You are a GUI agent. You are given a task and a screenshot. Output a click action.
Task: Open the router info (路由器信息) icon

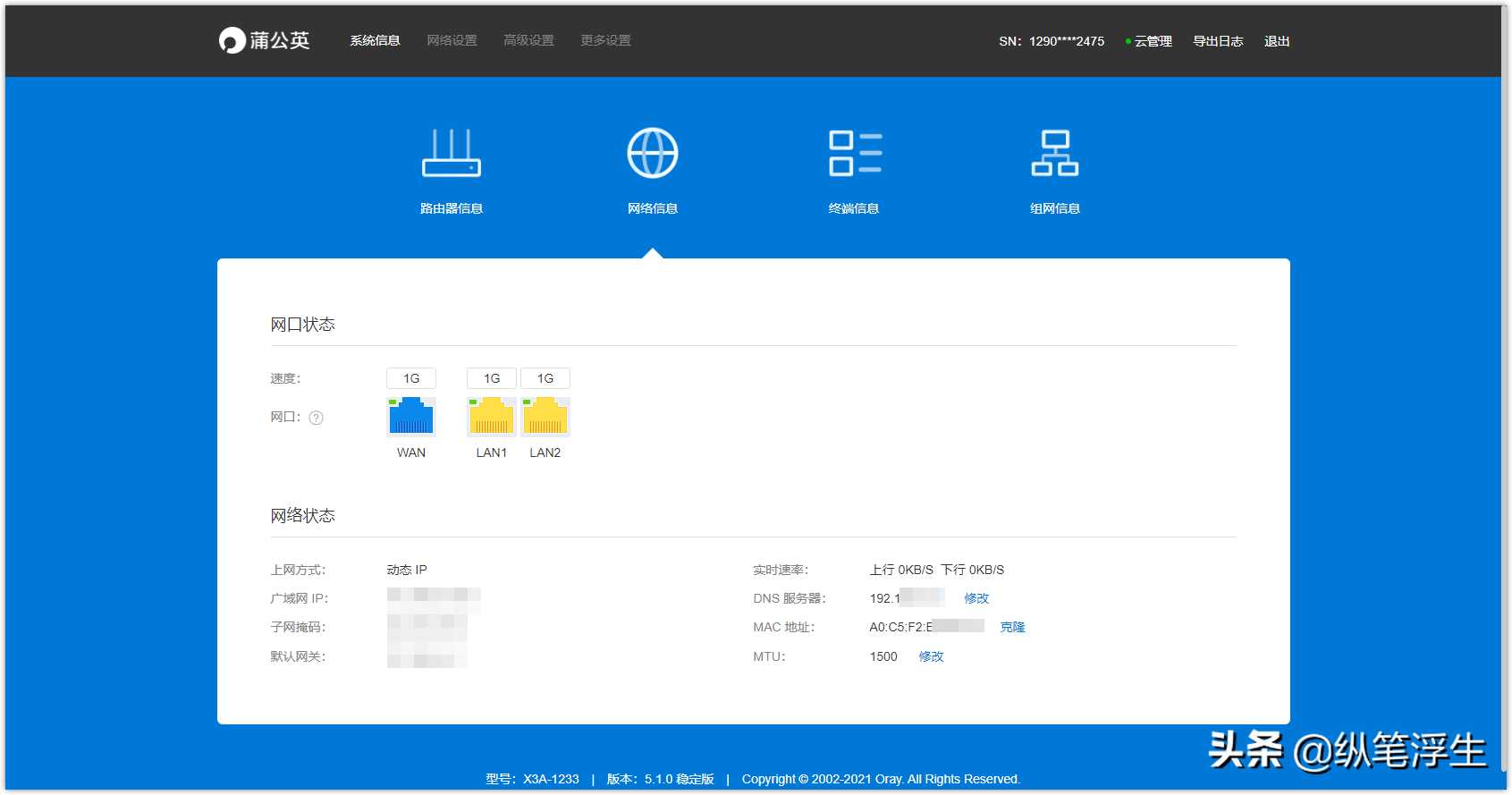tap(452, 153)
